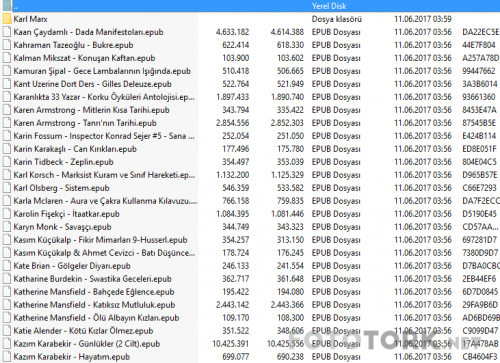Click file icon of Kazım Karabekir Günlükler
Image resolution: width=500 pixels, height=363 pixels.
tap(7, 344)
